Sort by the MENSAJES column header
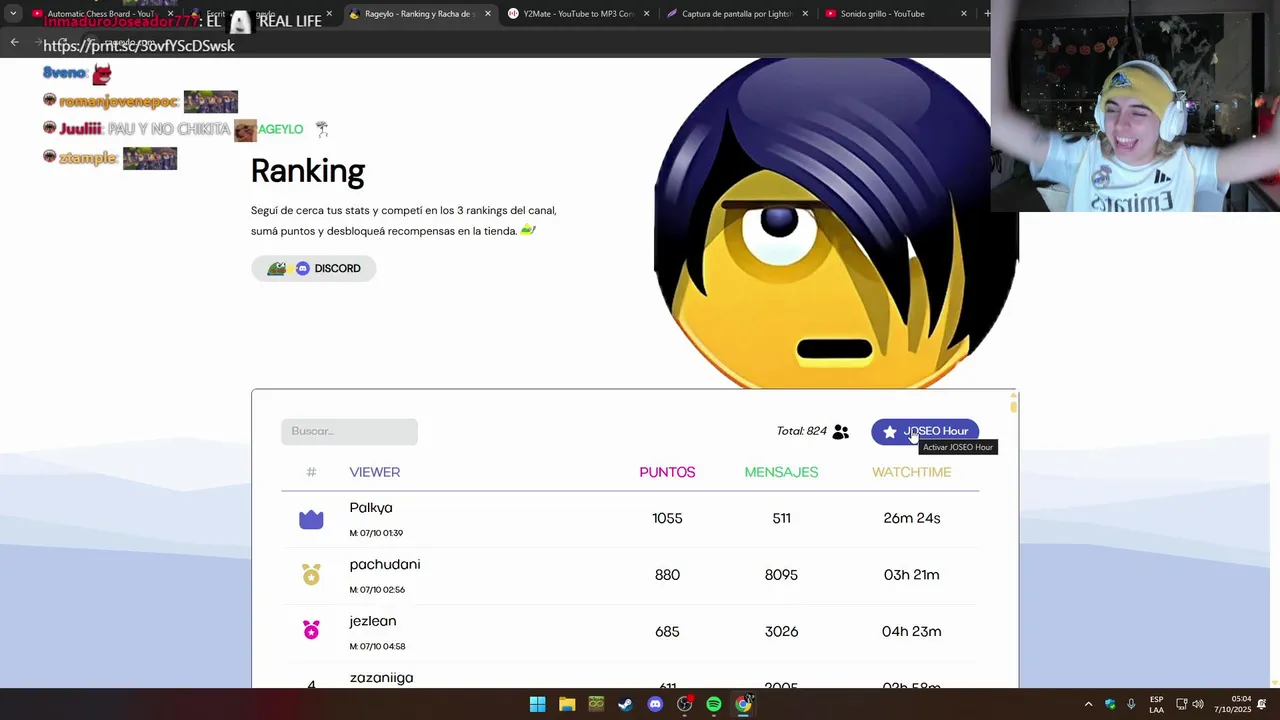The image size is (1280, 720). point(781,472)
